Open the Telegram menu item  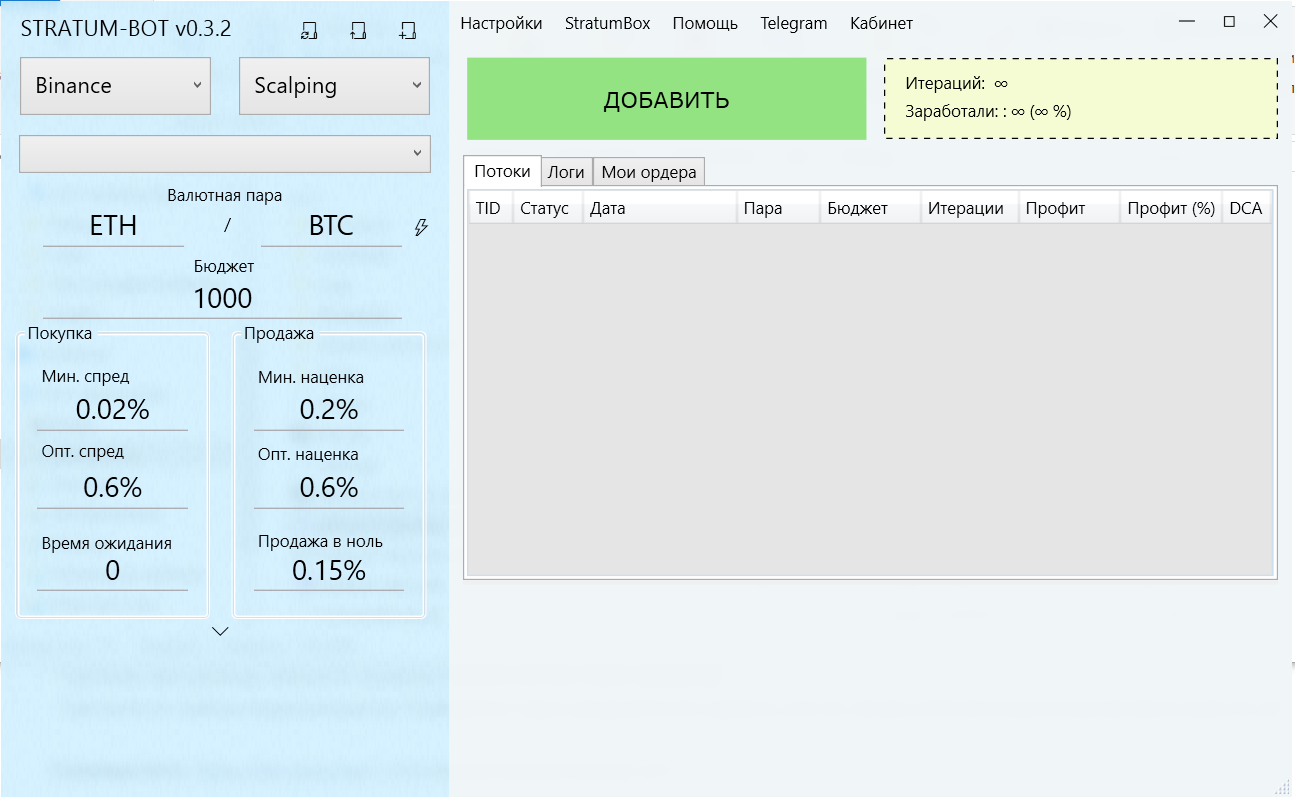pos(793,23)
